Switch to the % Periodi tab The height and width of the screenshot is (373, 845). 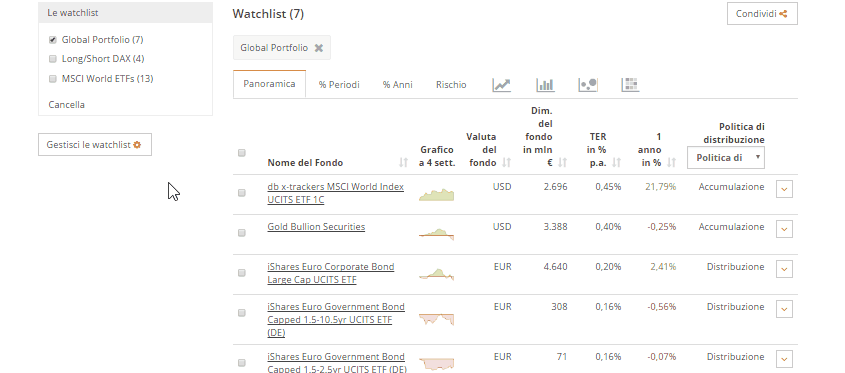pyautogui.click(x=339, y=85)
